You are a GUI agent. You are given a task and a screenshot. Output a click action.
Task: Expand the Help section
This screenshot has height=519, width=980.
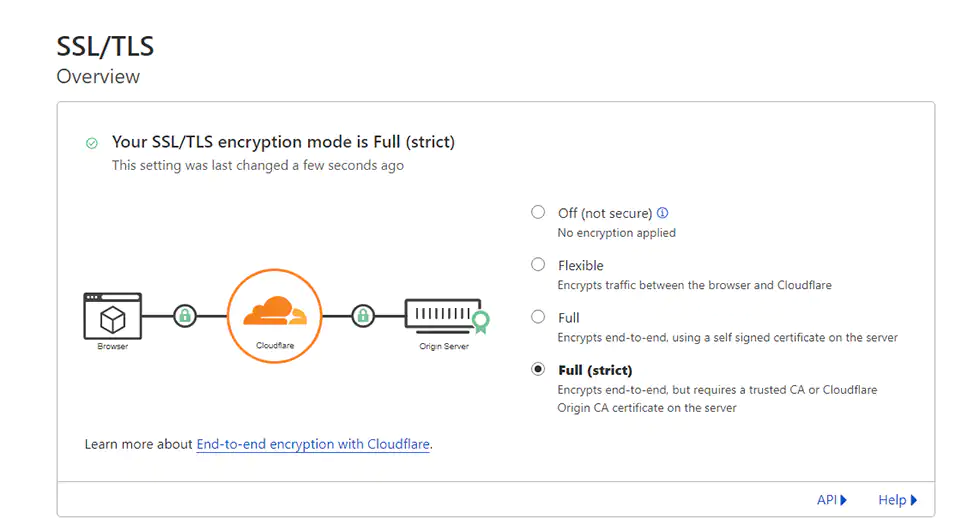point(897,500)
